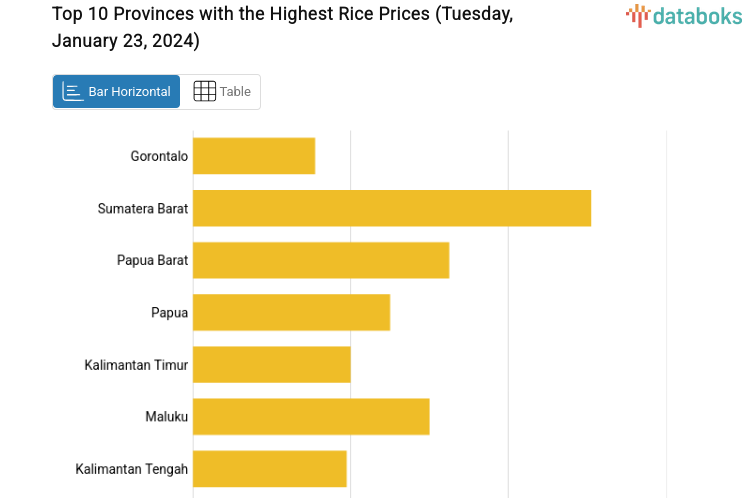Image resolution: width=753 pixels, height=498 pixels.
Task: Click the Papua price bar
Action: click(291, 312)
